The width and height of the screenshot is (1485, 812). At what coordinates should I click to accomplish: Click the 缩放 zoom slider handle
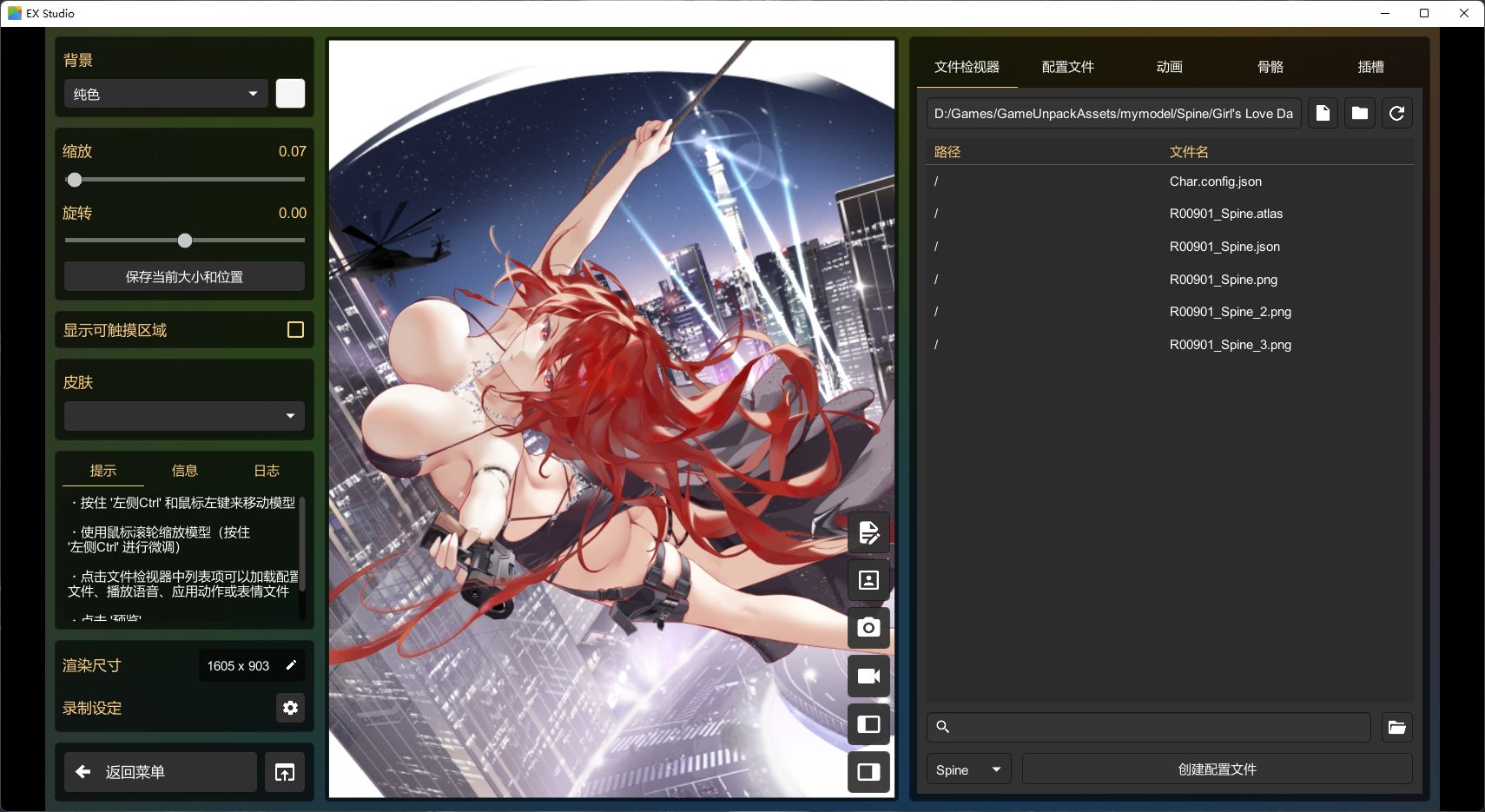click(x=75, y=180)
